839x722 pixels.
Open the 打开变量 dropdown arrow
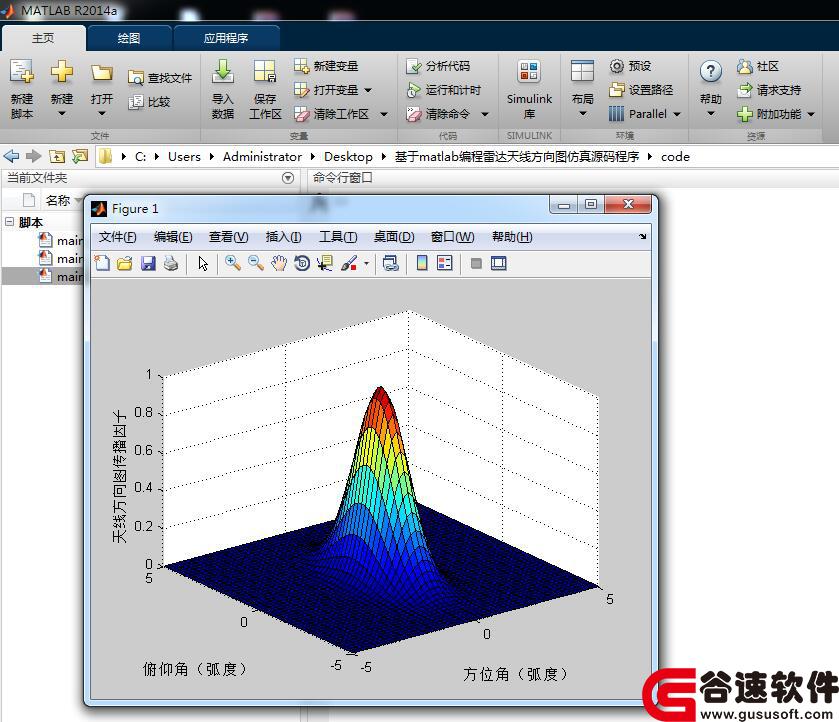pos(368,90)
